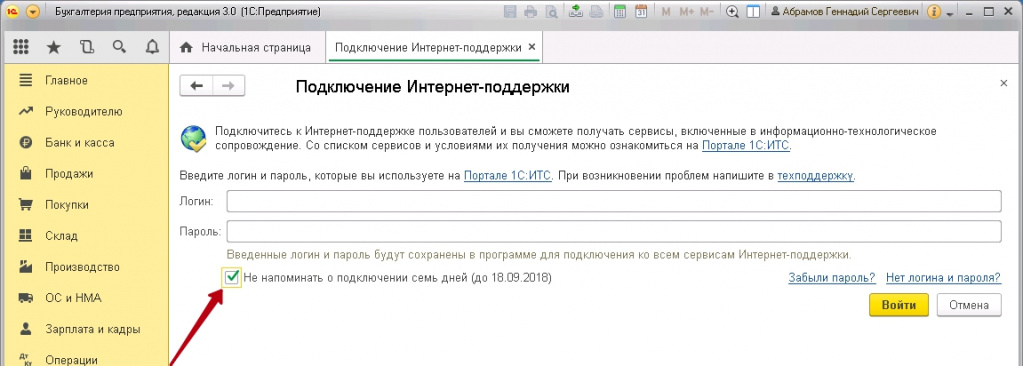Open the Нет логина и пароля? link
Viewport: 1023px width, 366px height.
[943, 278]
